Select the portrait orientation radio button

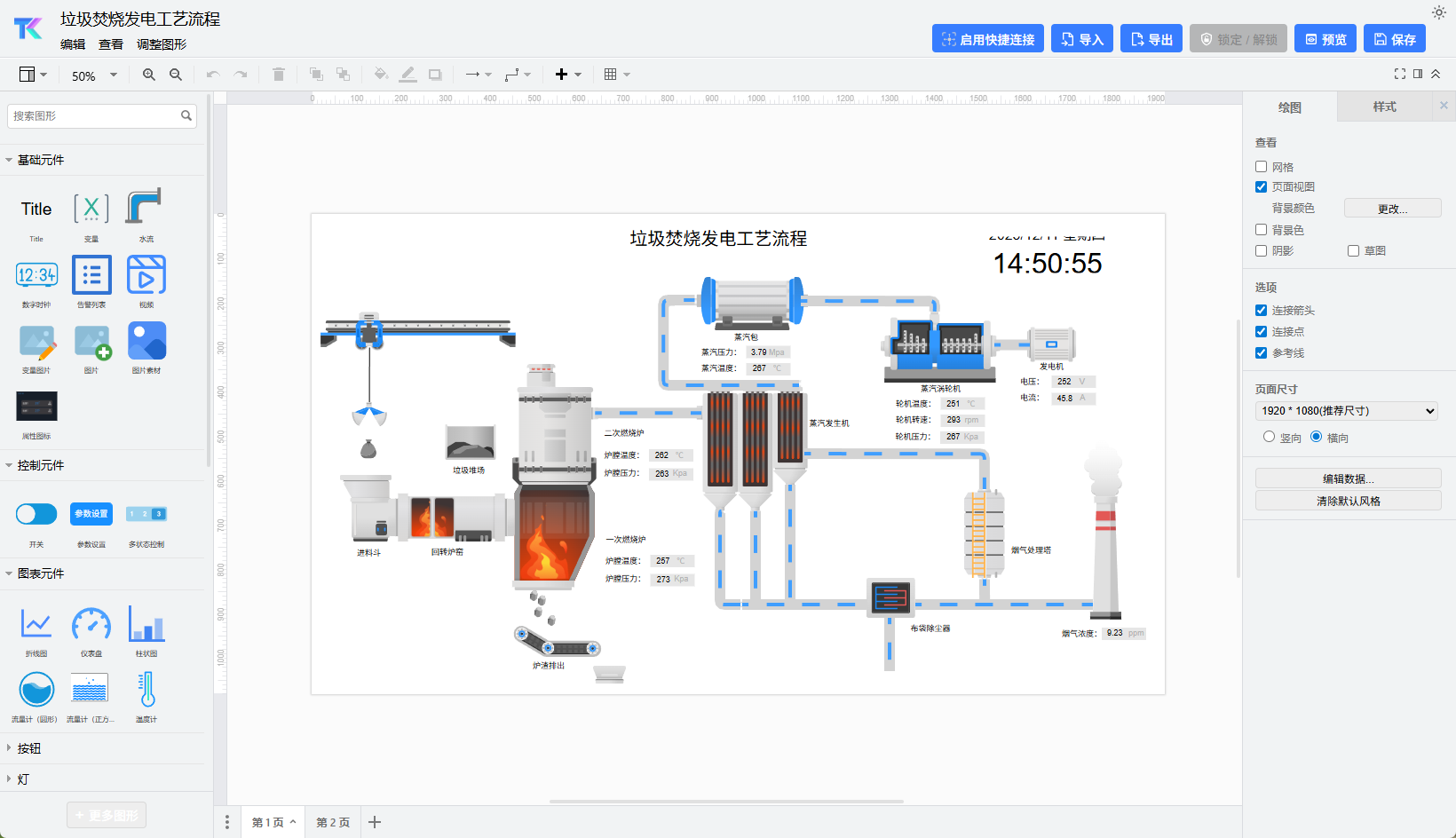point(1269,437)
